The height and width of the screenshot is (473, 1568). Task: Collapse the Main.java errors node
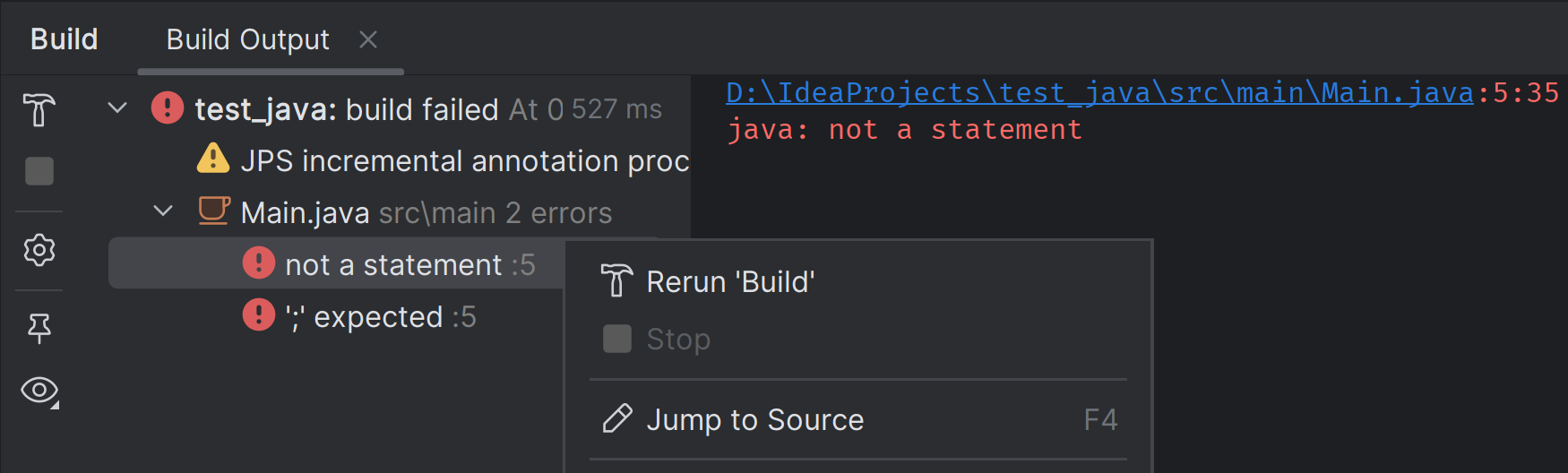click(x=163, y=211)
